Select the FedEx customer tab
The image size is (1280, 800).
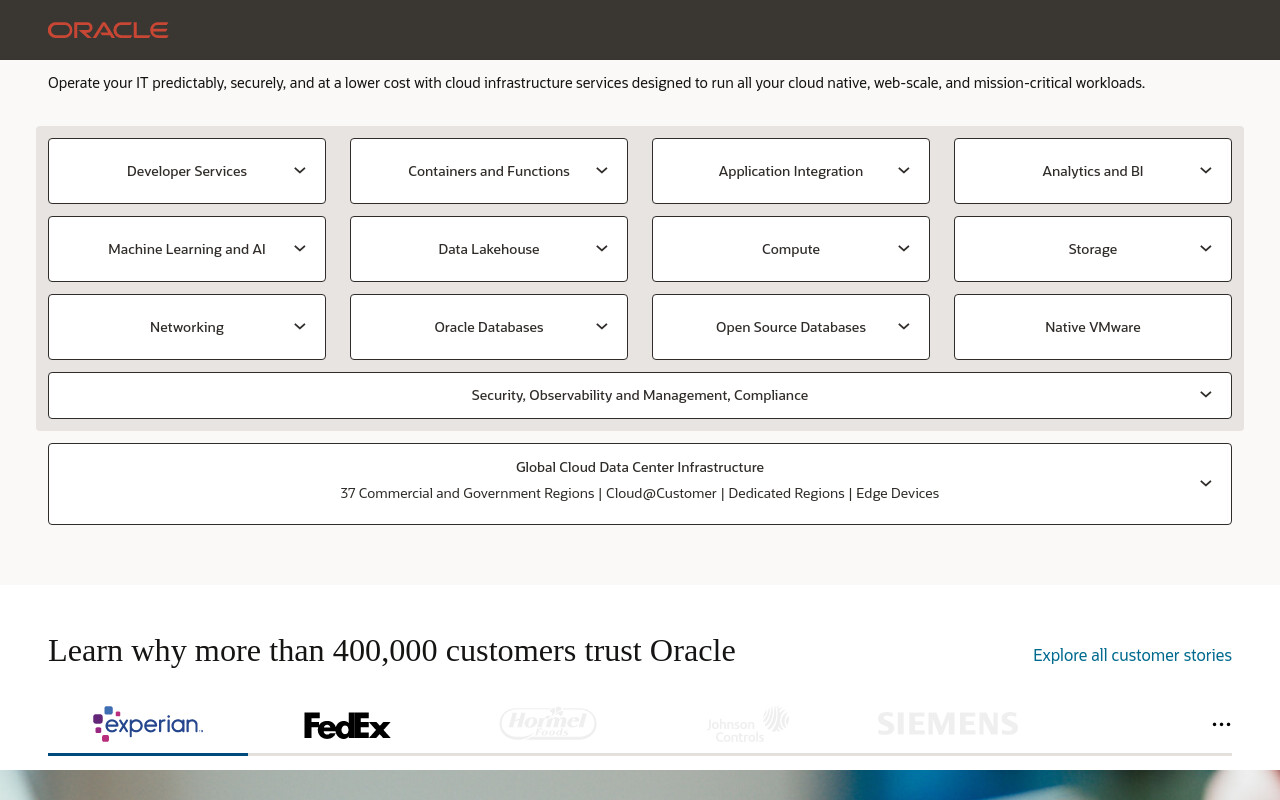(347, 725)
